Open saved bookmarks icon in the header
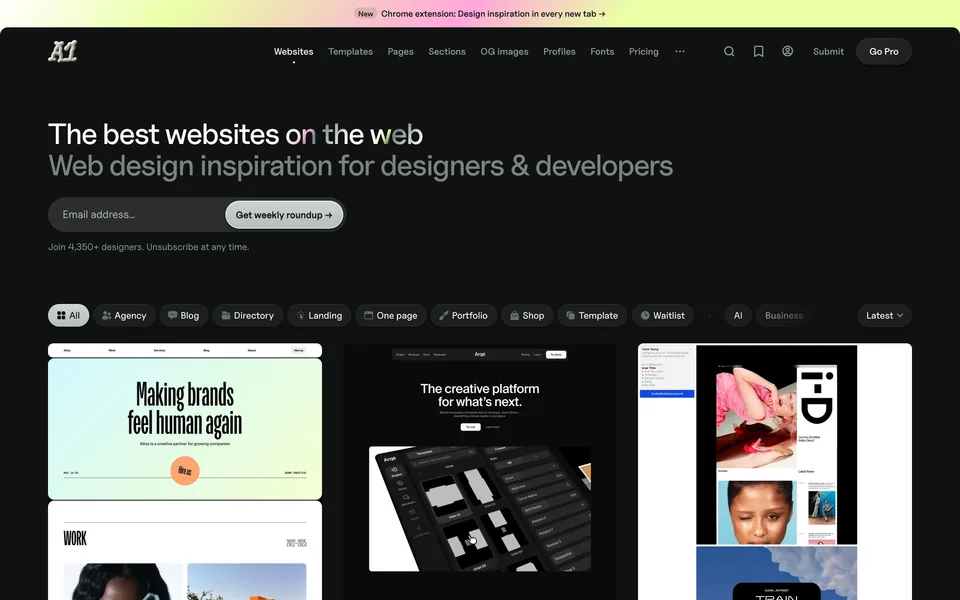This screenshot has width=960, height=600. tap(759, 51)
